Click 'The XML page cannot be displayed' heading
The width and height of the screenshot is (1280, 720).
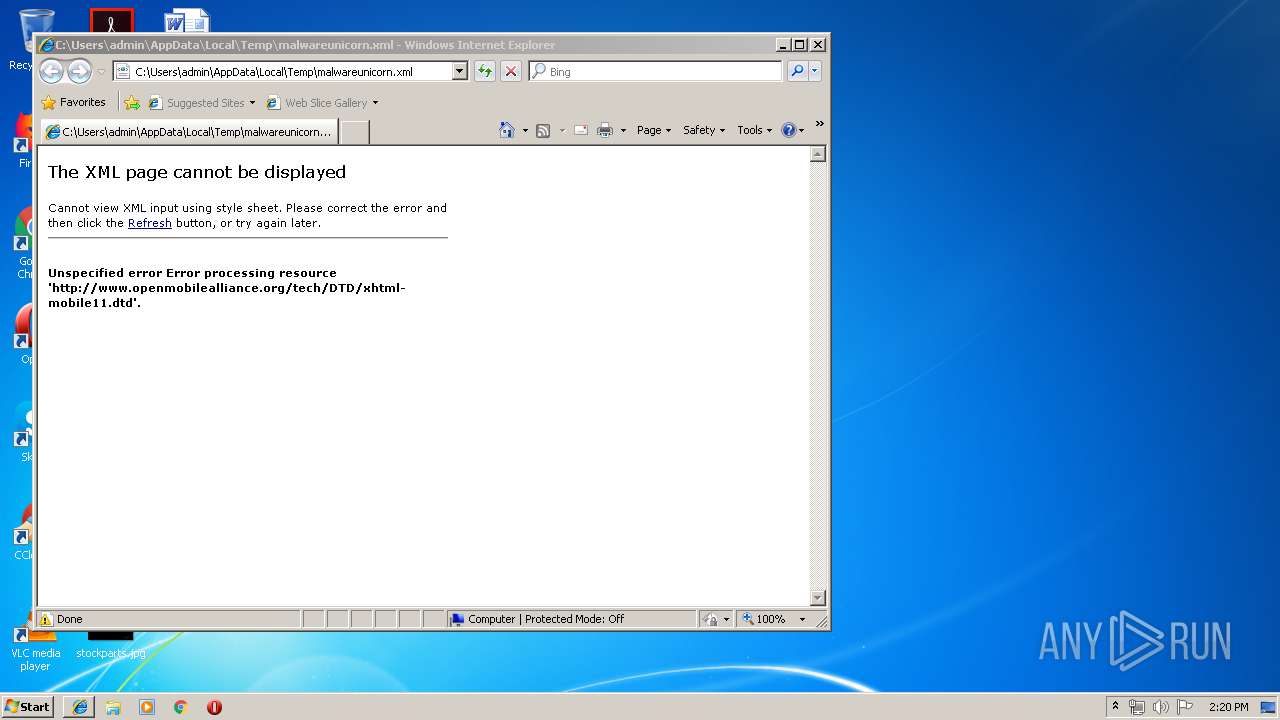pos(197,172)
